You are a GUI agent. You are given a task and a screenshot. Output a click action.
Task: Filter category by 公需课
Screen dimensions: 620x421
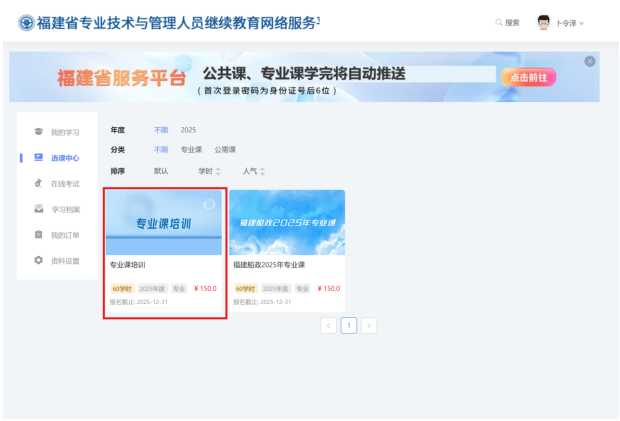tap(225, 149)
